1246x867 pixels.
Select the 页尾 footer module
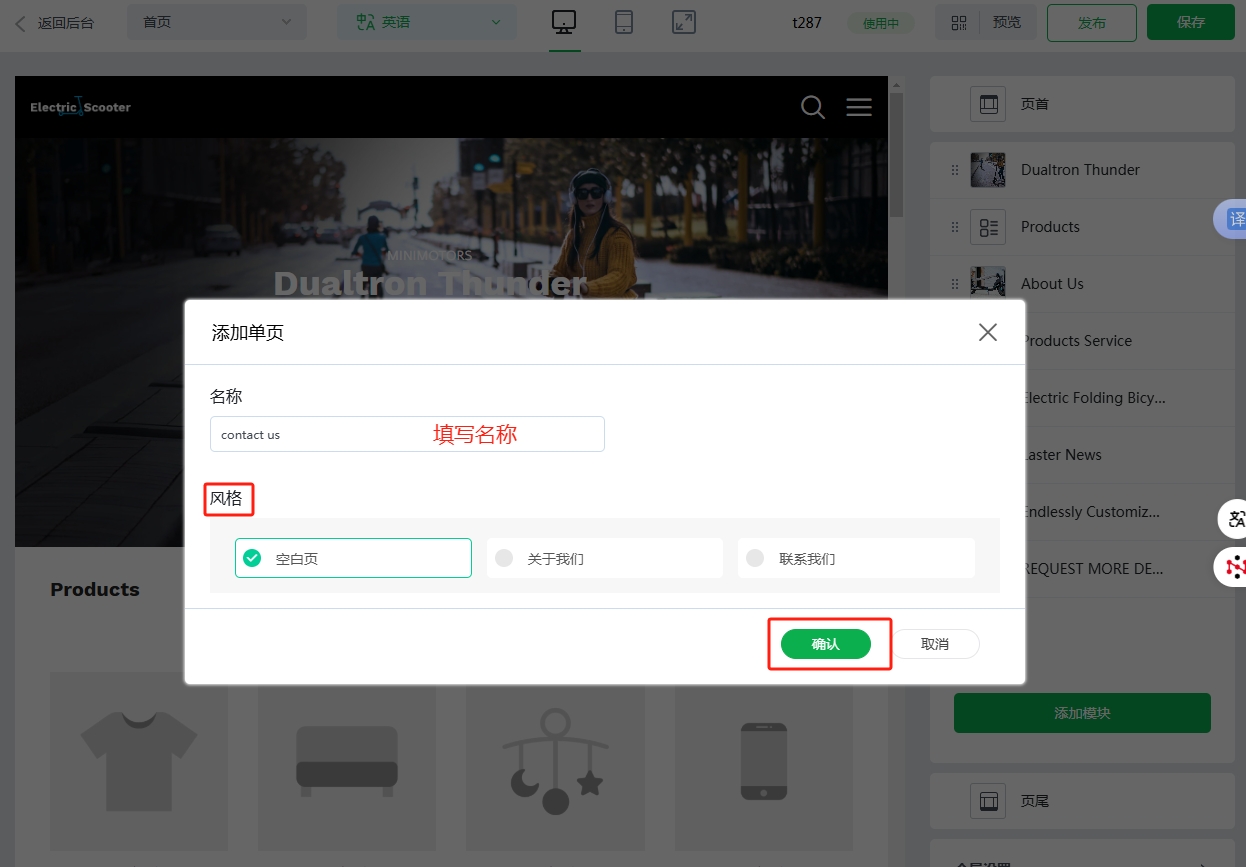pos(1082,801)
